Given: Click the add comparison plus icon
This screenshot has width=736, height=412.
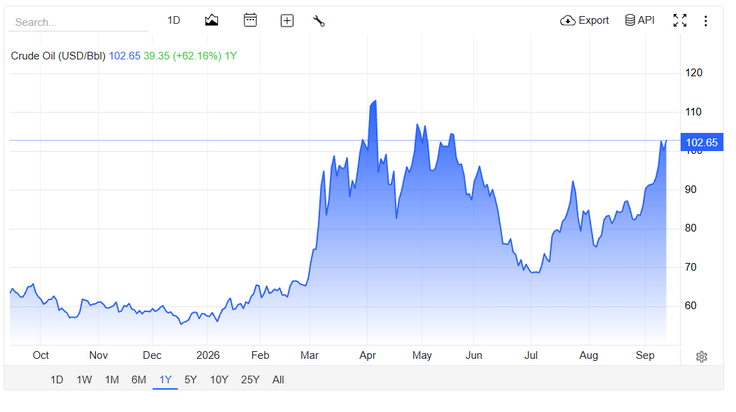Looking at the screenshot, I should click(287, 21).
